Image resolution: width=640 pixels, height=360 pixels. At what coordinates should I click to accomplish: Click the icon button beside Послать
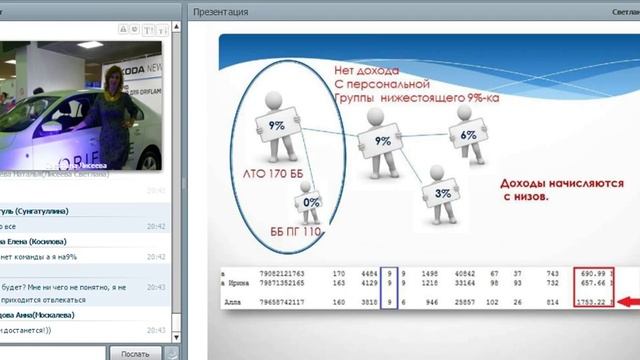pyautogui.click(x=171, y=353)
